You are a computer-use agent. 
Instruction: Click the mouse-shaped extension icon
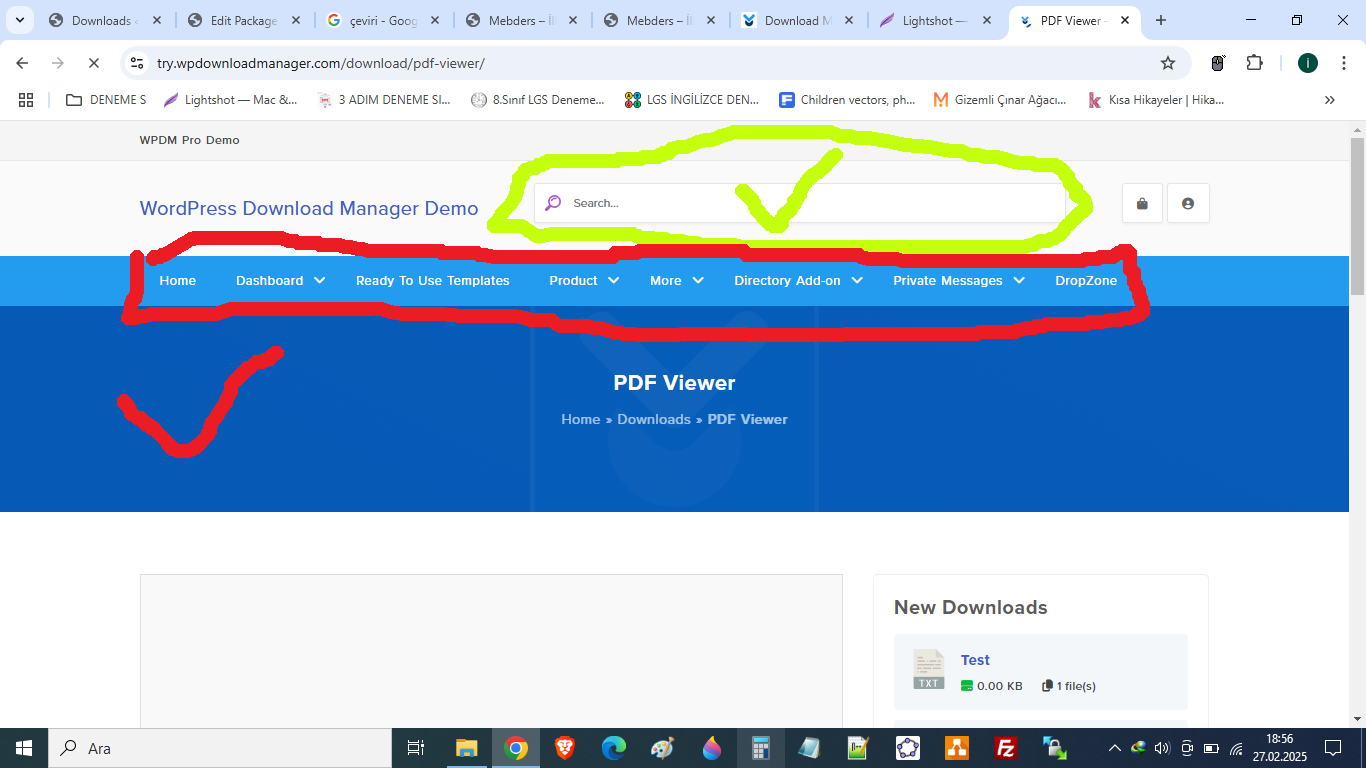coord(1218,63)
